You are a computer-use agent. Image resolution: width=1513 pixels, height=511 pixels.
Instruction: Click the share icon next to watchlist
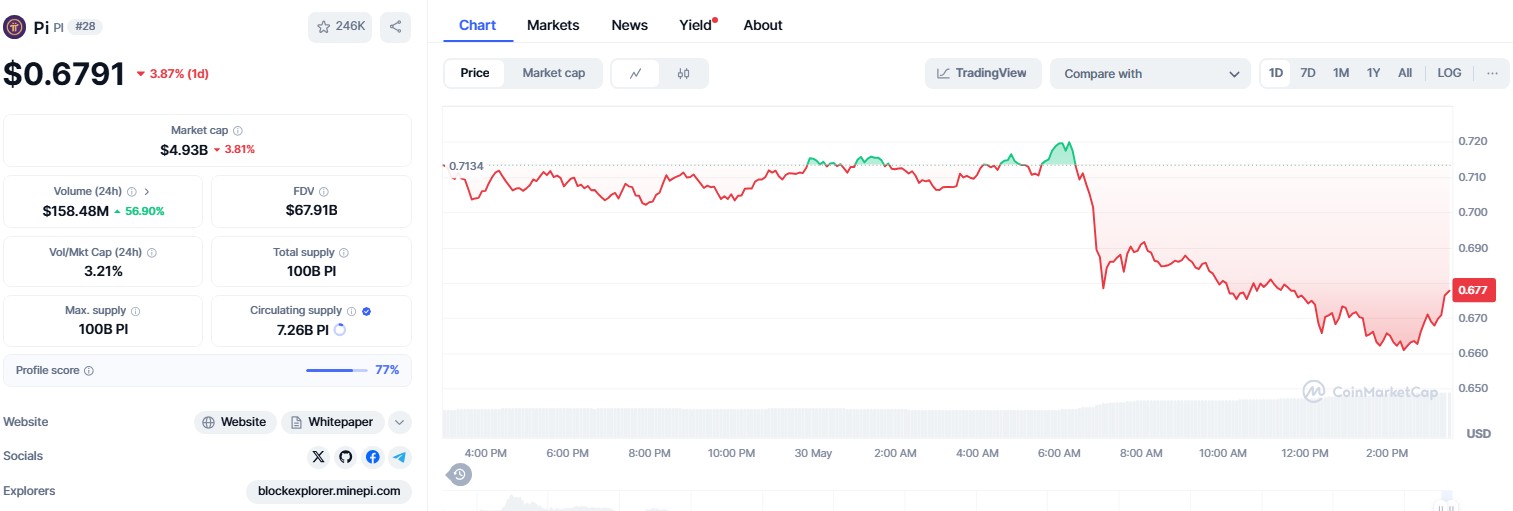tap(395, 27)
